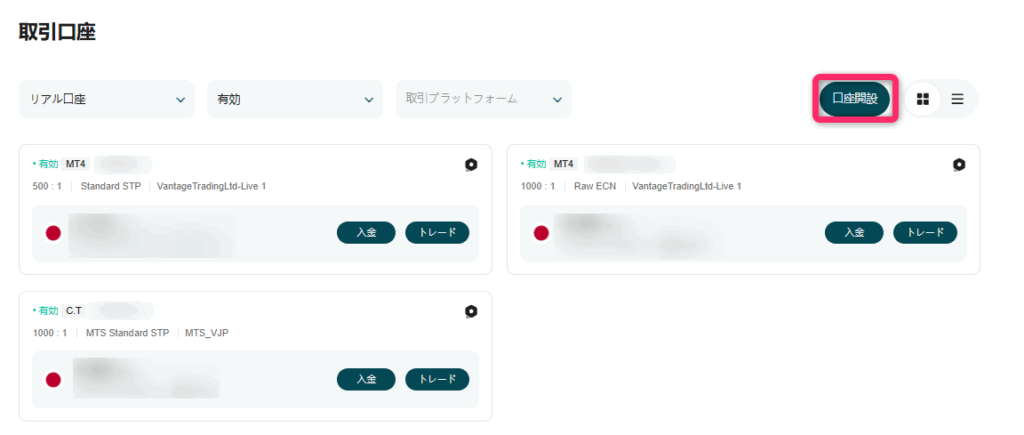Switch to grid view layout
The image size is (1024, 435).
[923, 99]
